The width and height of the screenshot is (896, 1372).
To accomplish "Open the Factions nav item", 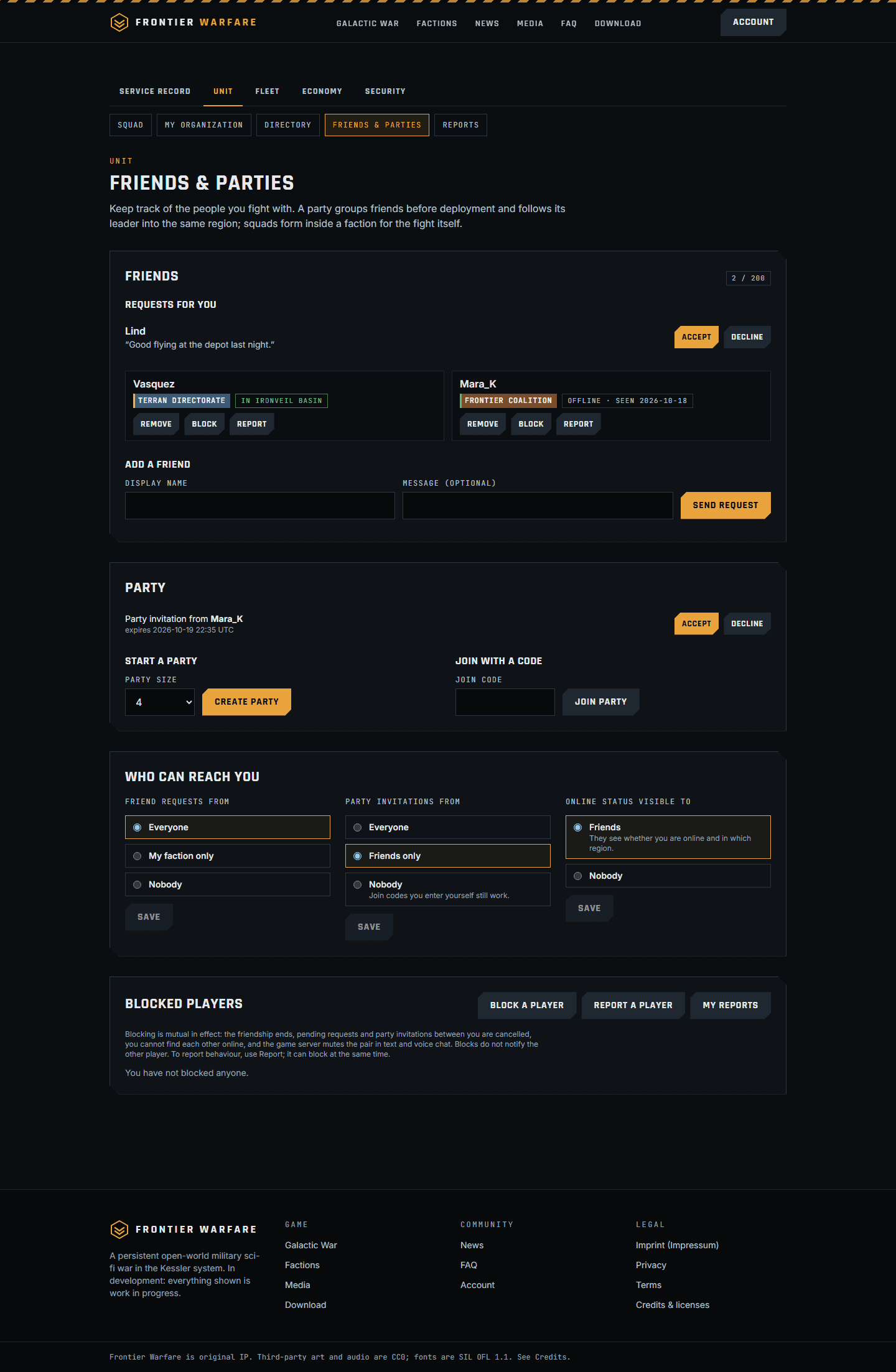I will point(437,24).
